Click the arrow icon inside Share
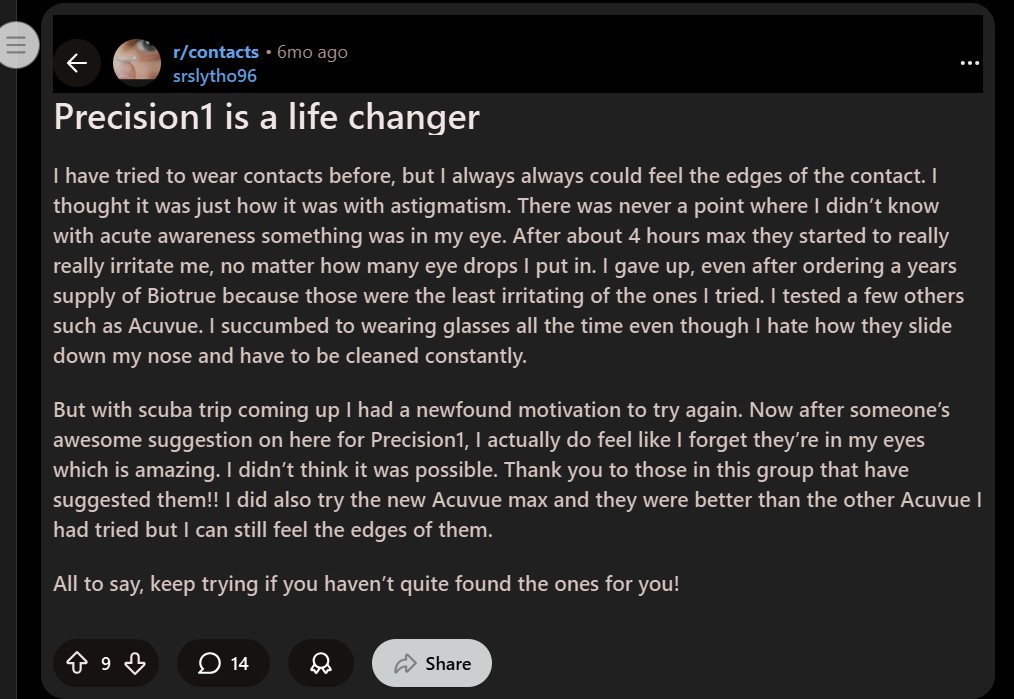Viewport: 1014px width, 699px height. pos(405,663)
